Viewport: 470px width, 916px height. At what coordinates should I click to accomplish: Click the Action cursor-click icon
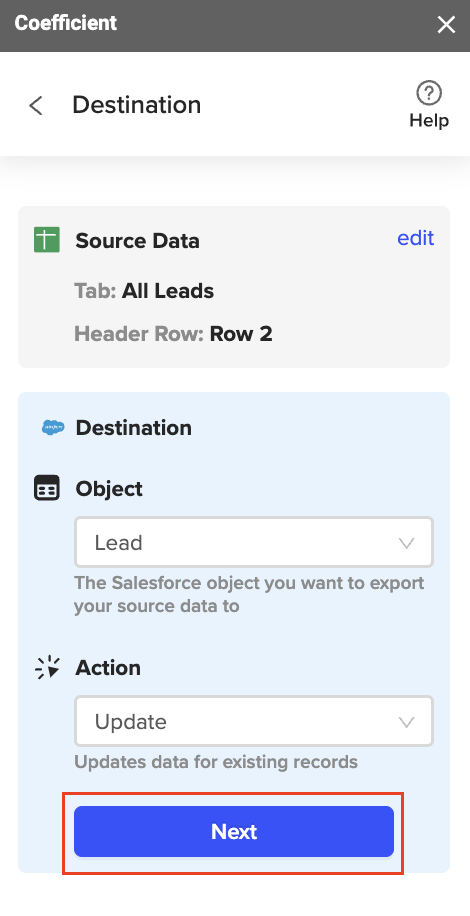pos(47,667)
